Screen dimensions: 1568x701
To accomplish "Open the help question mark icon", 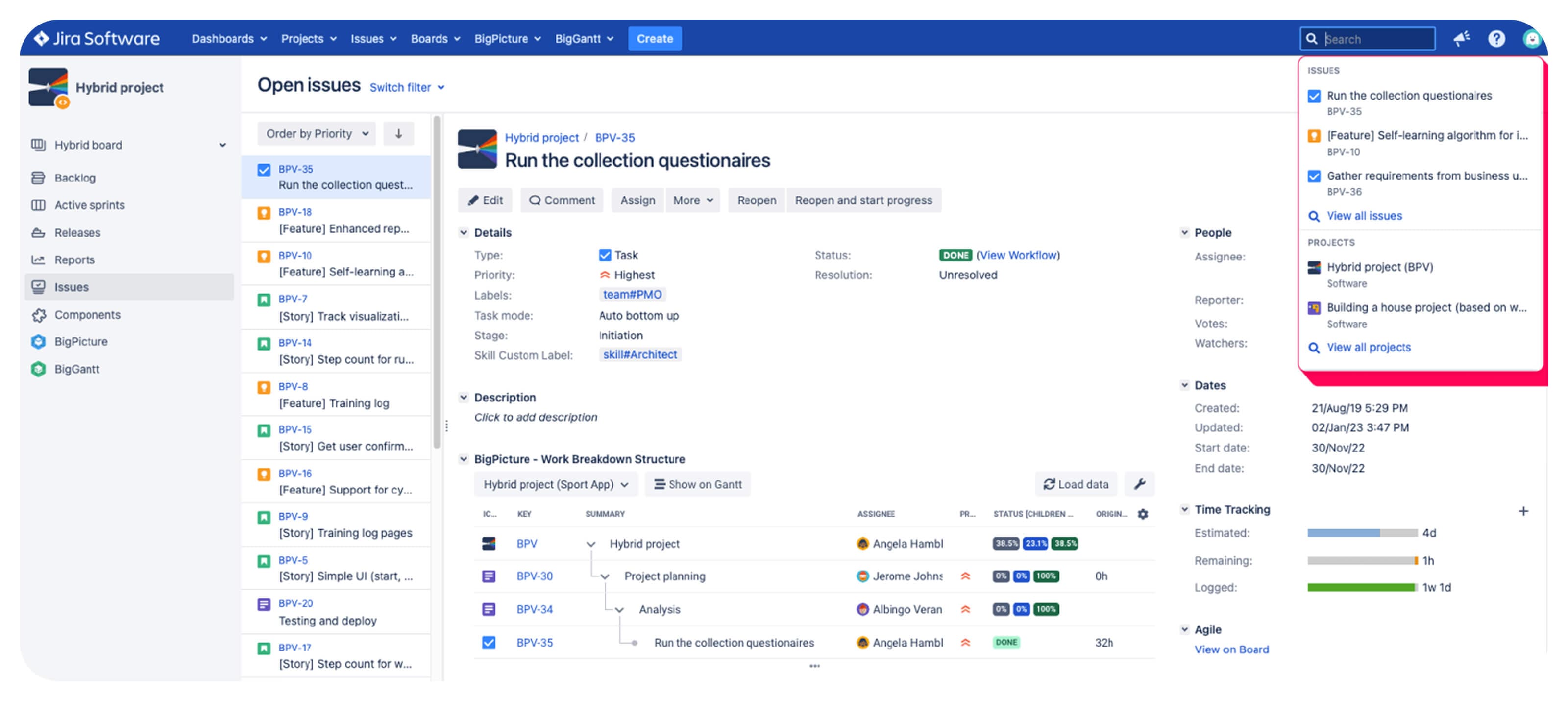I will [x=1496, y=38].
